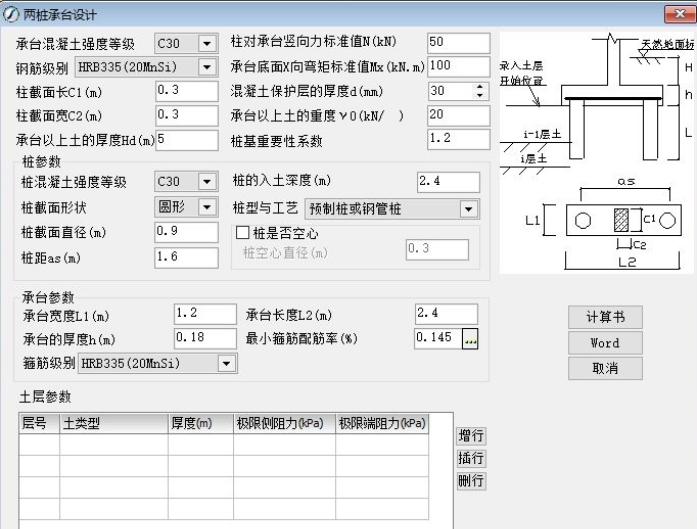Click the 取消 button
Image resolution: width=697 pixels, height=529 pixels.
click(x=605, y=368)
